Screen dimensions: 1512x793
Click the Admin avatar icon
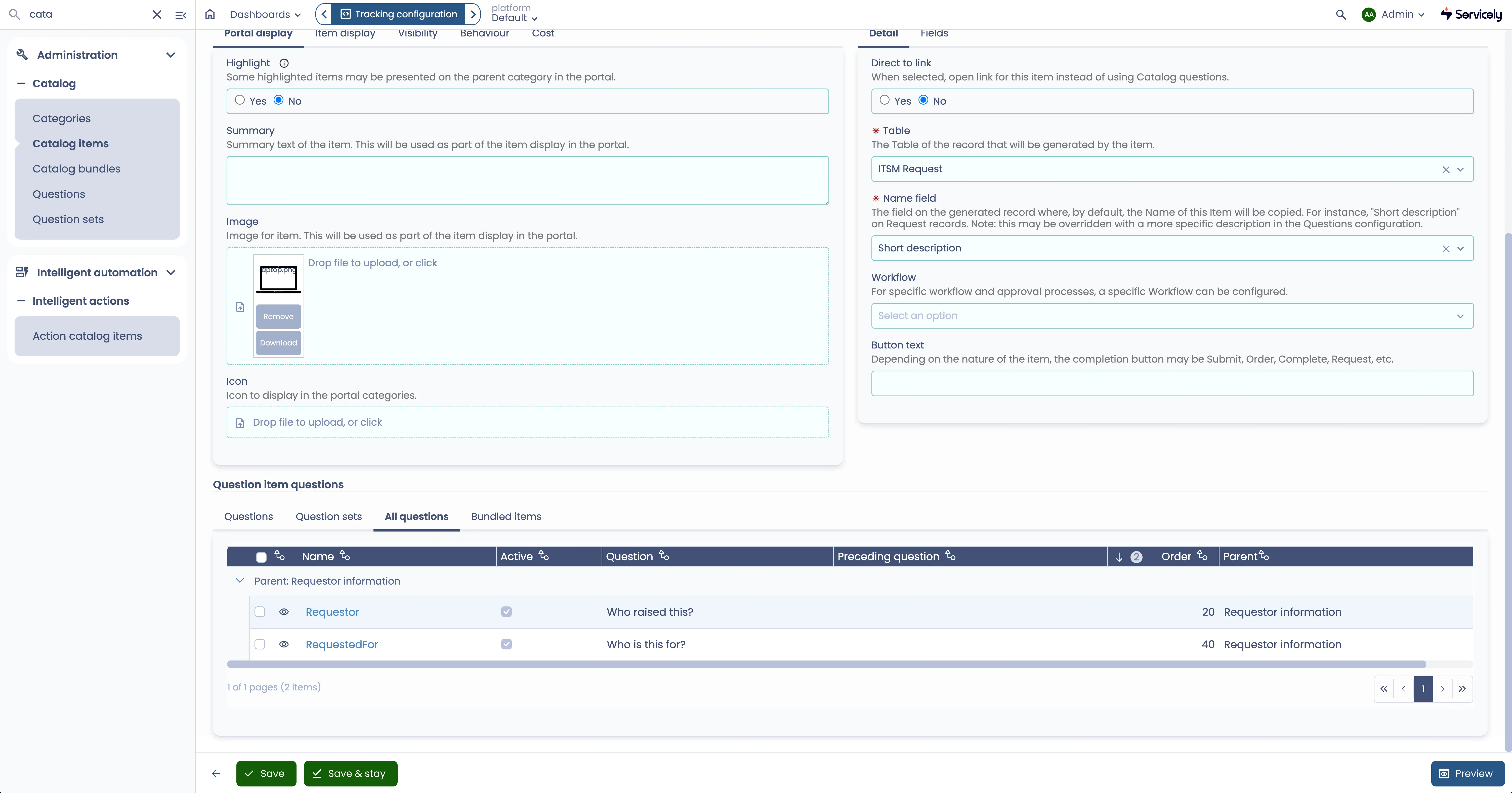pos(1369,15)
